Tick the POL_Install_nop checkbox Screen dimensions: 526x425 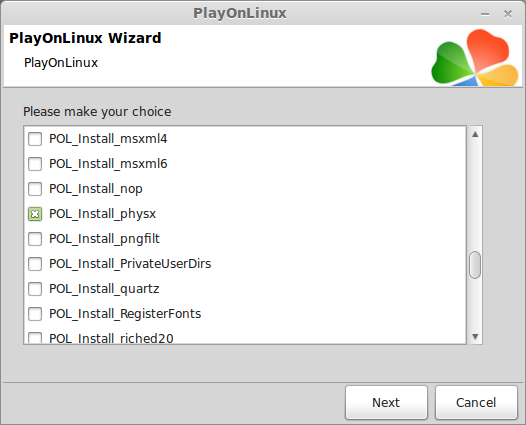click(35, 189)
